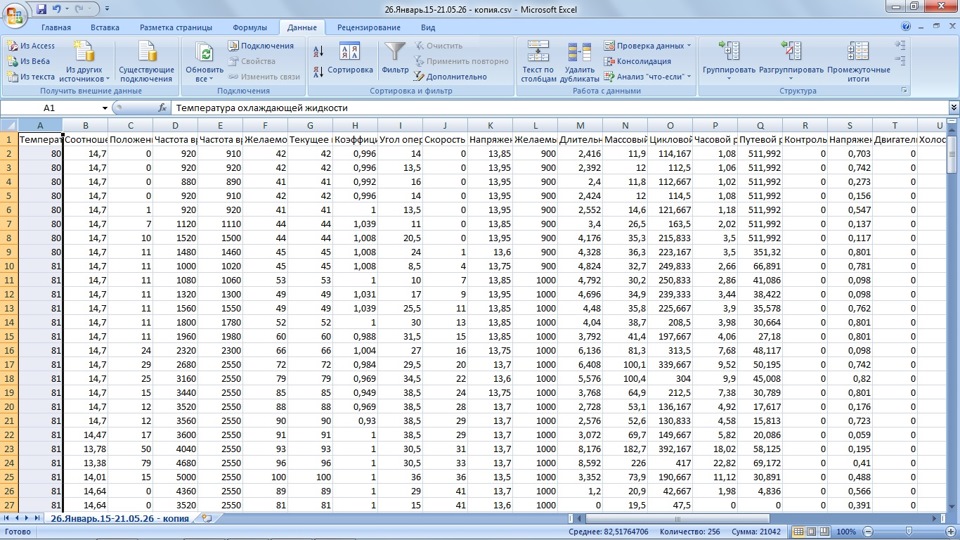Open Из других источников dropdown
This screenshot has width=960, height=540.
pyautogui.click(x=84, y=61)
